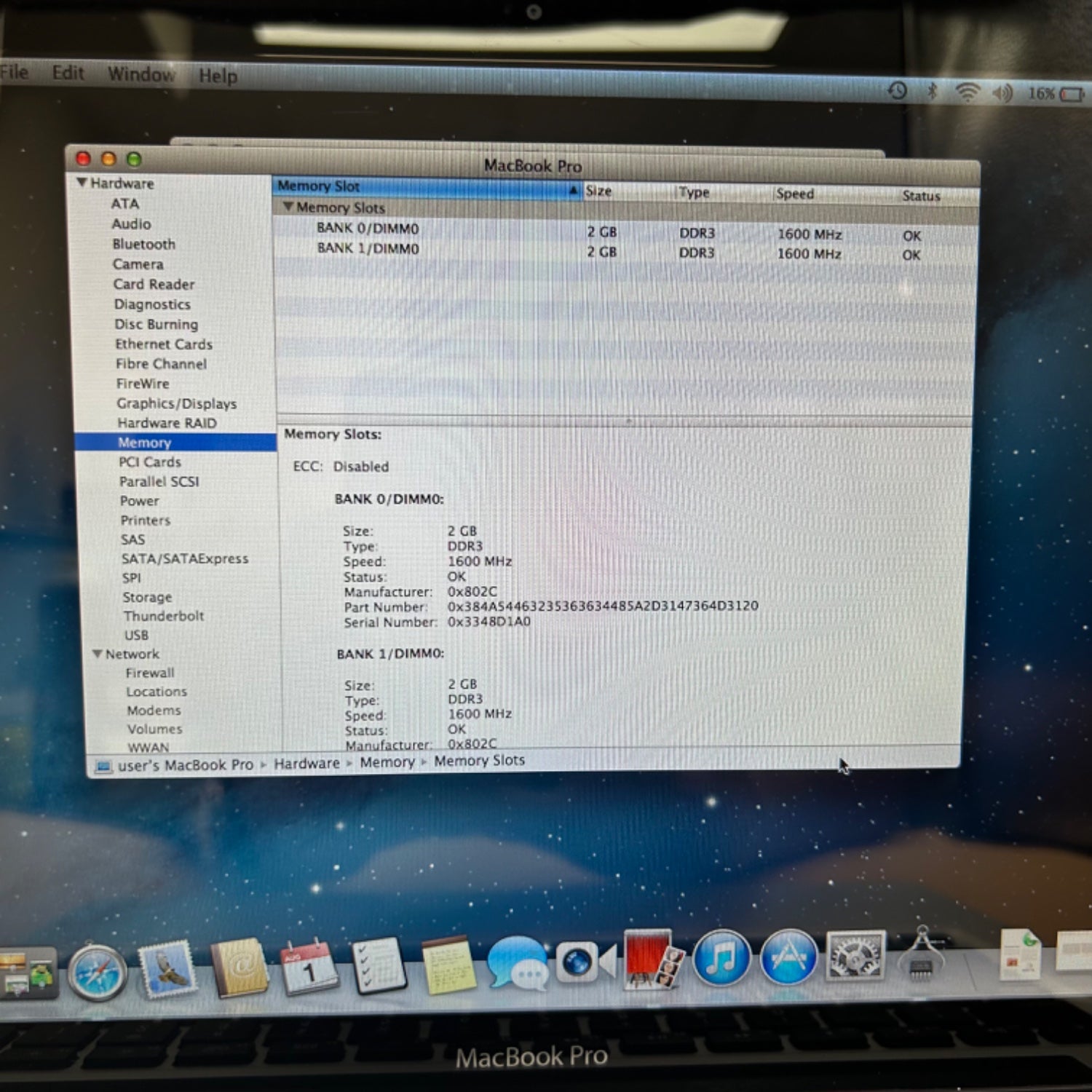The width and height of the screenshot is (1092, 1092).
Task: Open Address Book in the Dock
Action: coord(240,967)
